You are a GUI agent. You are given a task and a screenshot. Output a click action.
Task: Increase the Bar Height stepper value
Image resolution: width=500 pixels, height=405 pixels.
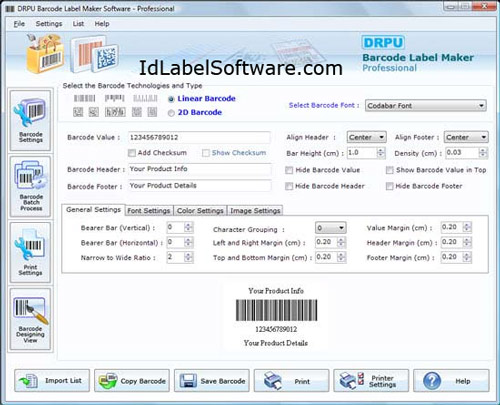click(380, 150)
